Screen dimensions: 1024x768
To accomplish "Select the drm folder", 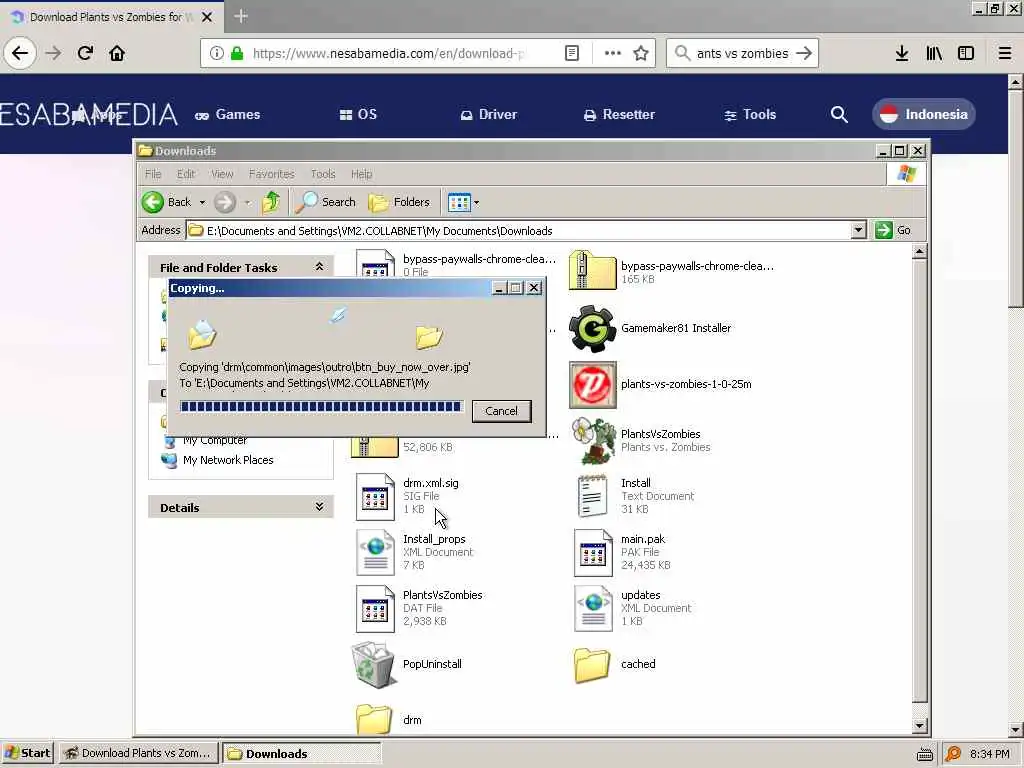I will tap(374, 720).
